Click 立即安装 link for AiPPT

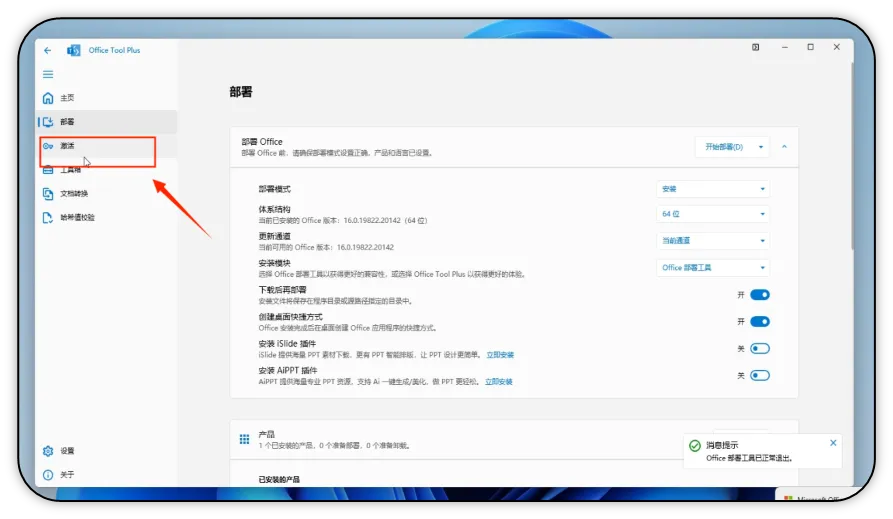(x=499, y=382)
